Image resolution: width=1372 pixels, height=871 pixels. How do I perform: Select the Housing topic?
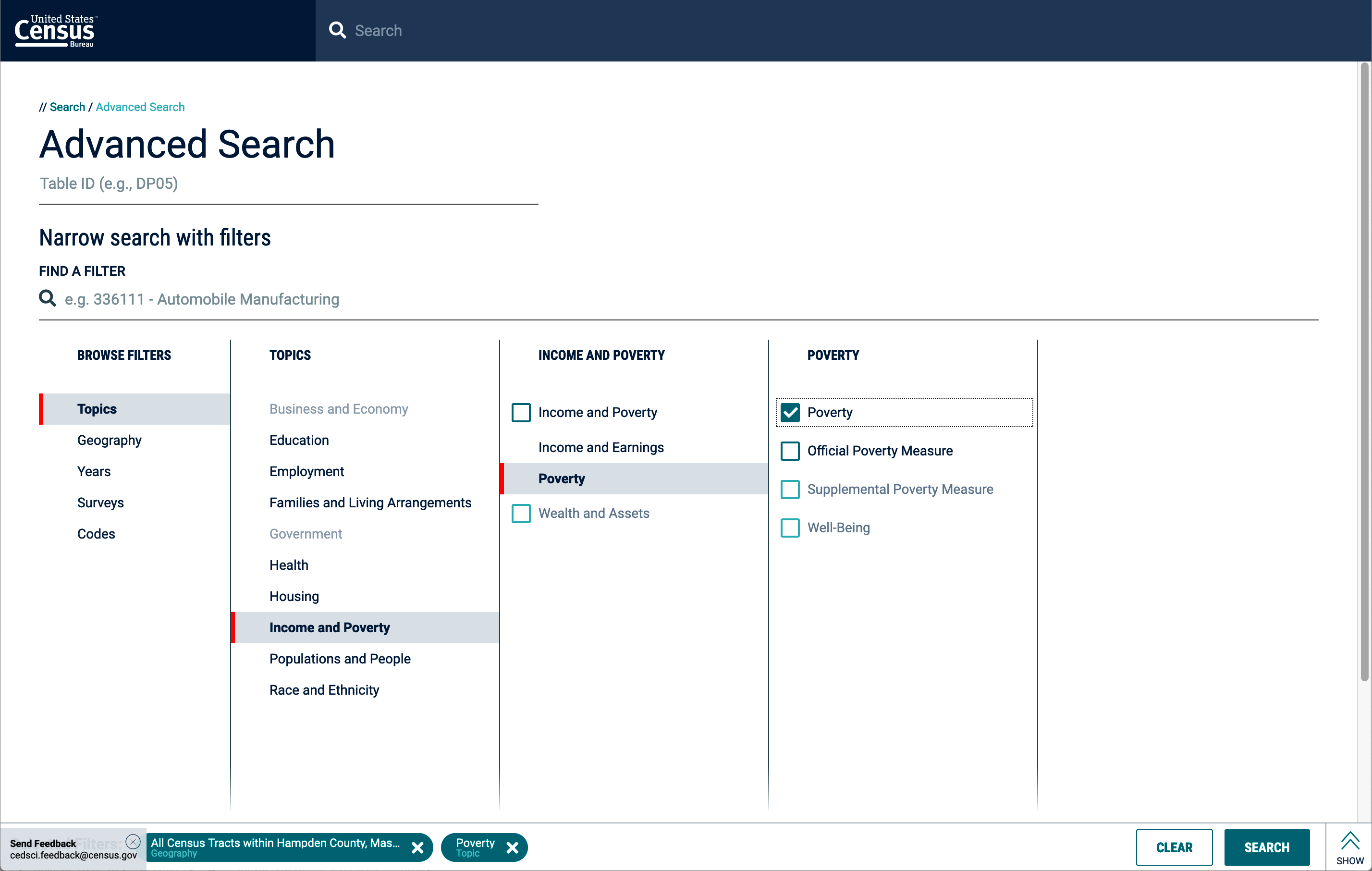pyautogui.click(x=294, y=596)
